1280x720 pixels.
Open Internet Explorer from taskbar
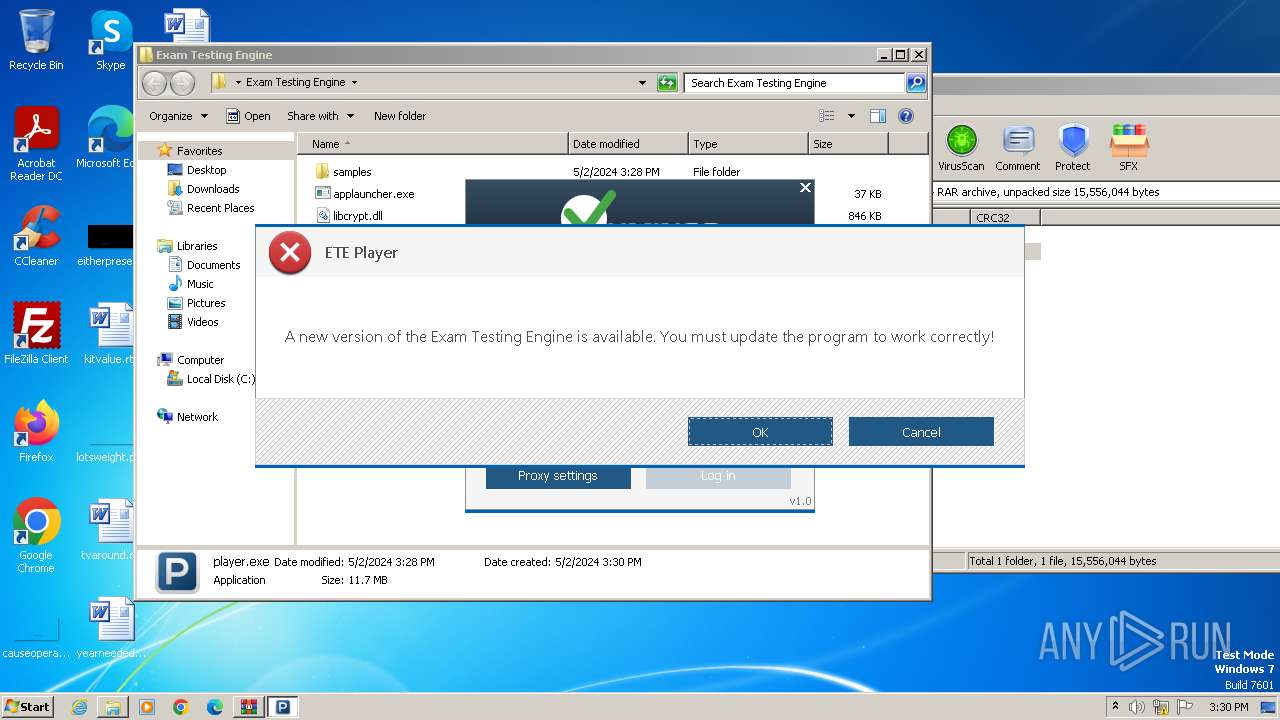coord(79,707)
